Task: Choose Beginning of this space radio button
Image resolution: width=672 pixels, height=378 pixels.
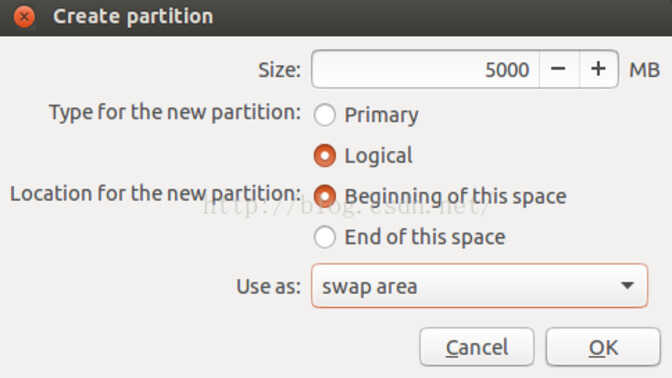Action: pos(324,196)
